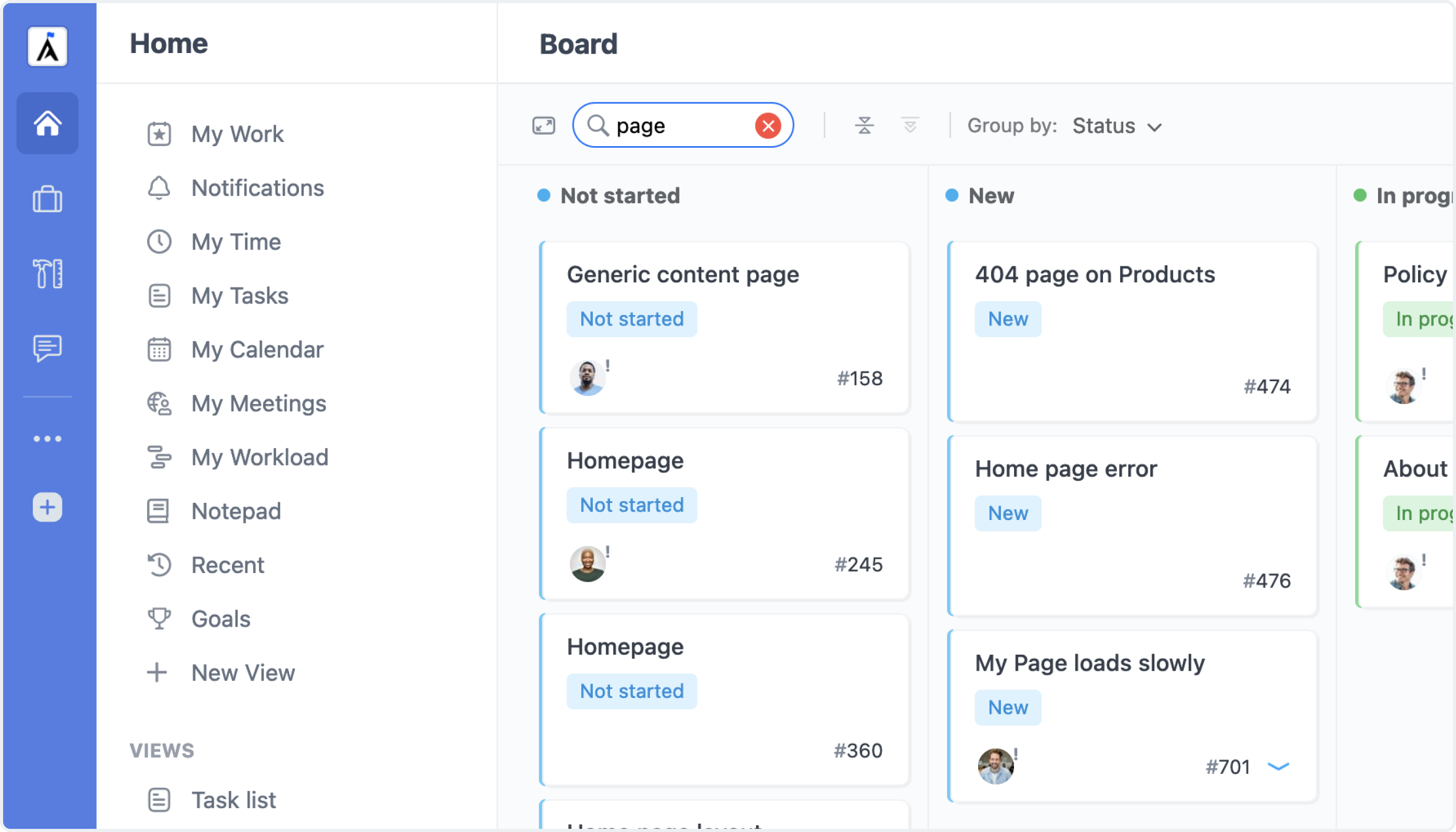
Task: Click inside the page search field
Action: click(x=683, y=125)
